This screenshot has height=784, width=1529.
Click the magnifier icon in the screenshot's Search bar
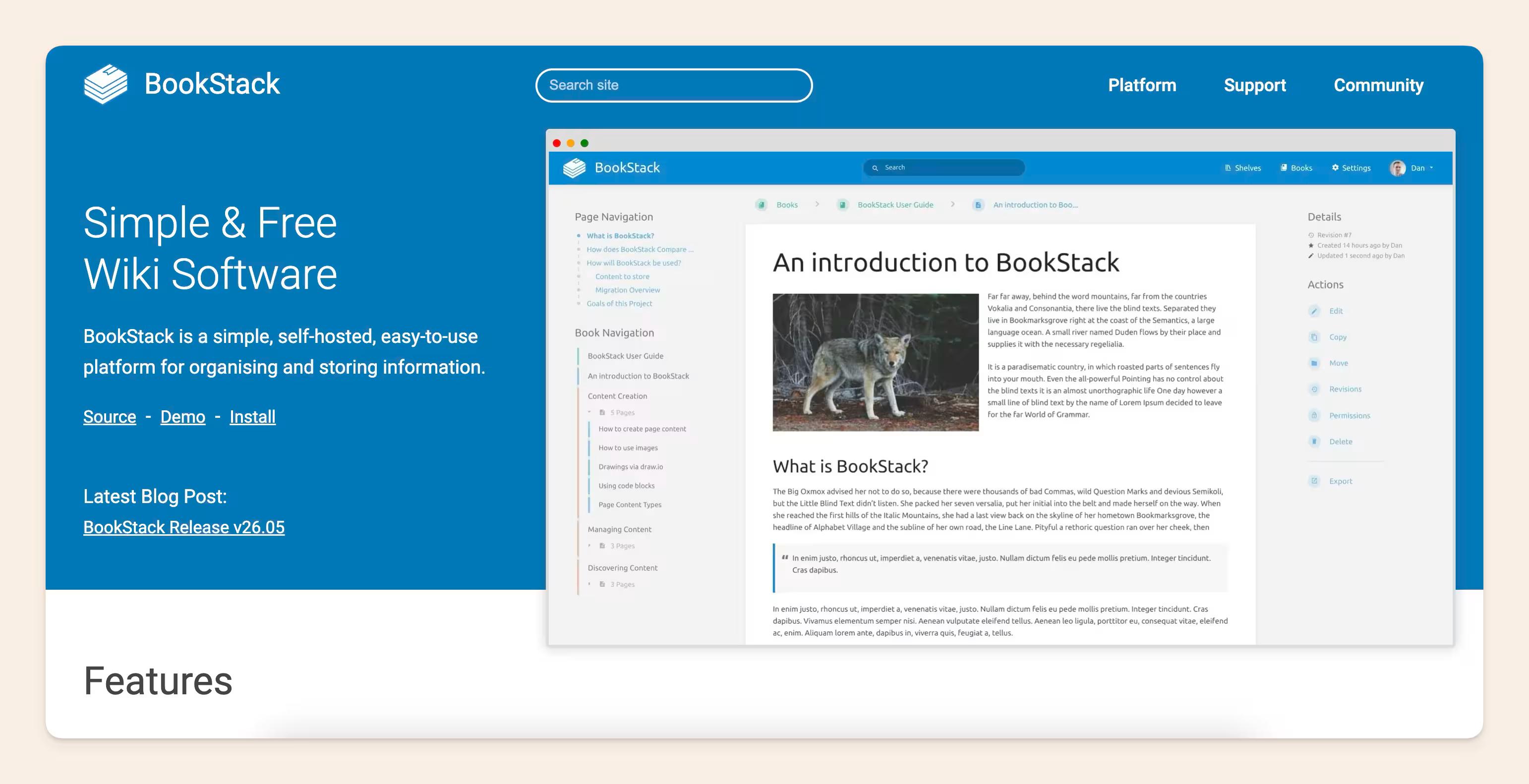tap(875, 168)
